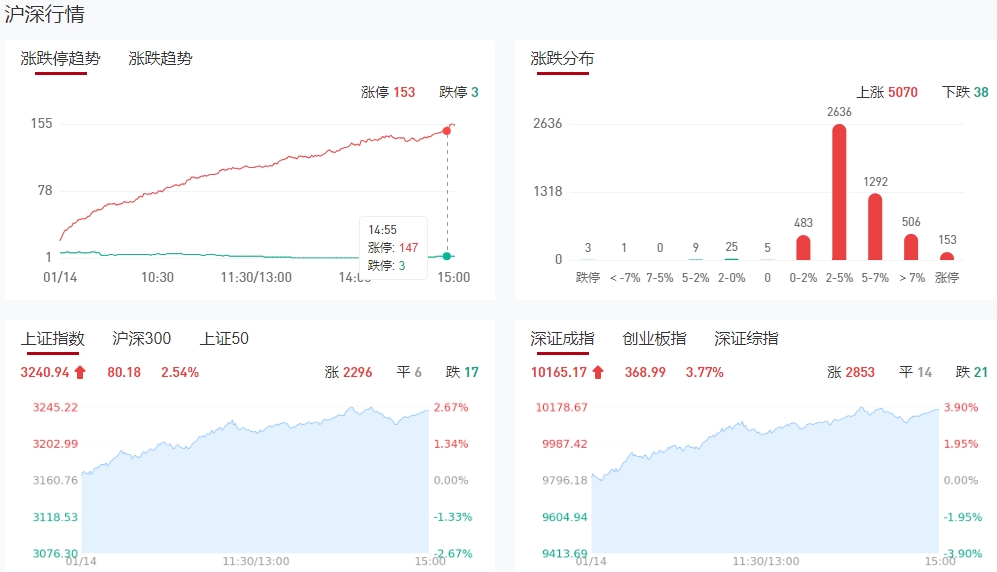
Task: Click the tooltip value 涨停: 147
Action: point(393,248)
